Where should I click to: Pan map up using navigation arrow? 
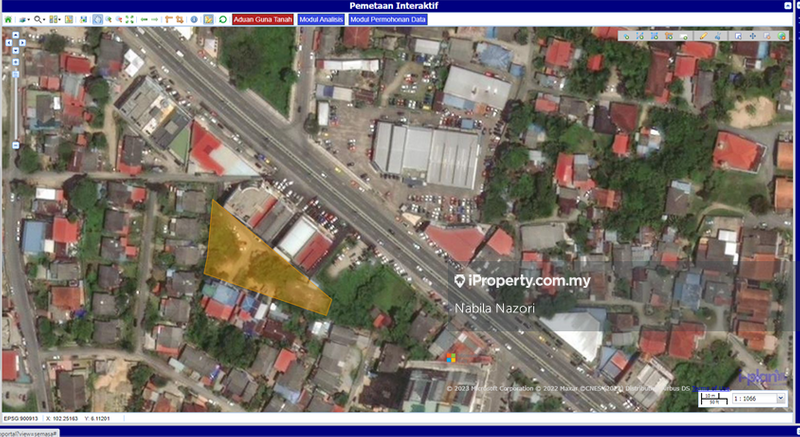[x=14, y=33]
